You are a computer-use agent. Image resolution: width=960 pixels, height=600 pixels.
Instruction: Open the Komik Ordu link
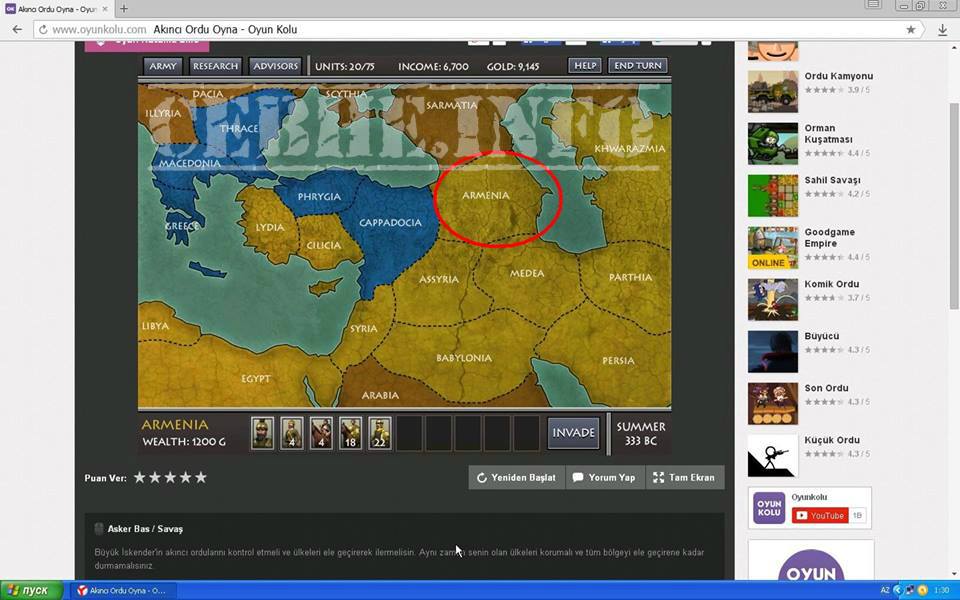pyautogui.click(x=831, y=284)
